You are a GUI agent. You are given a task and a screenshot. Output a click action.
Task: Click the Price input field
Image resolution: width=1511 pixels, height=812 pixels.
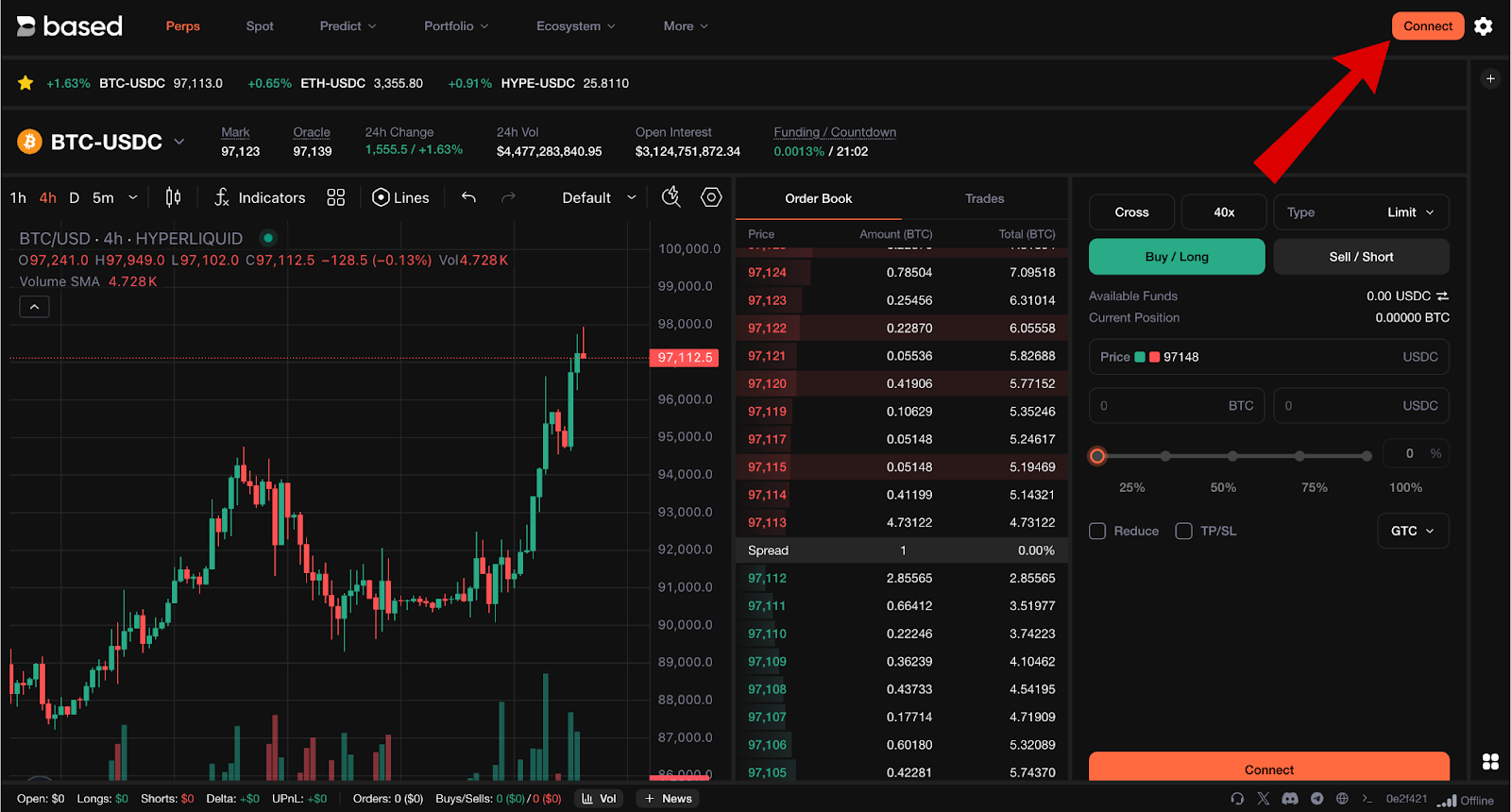(x=1269, y=357)
